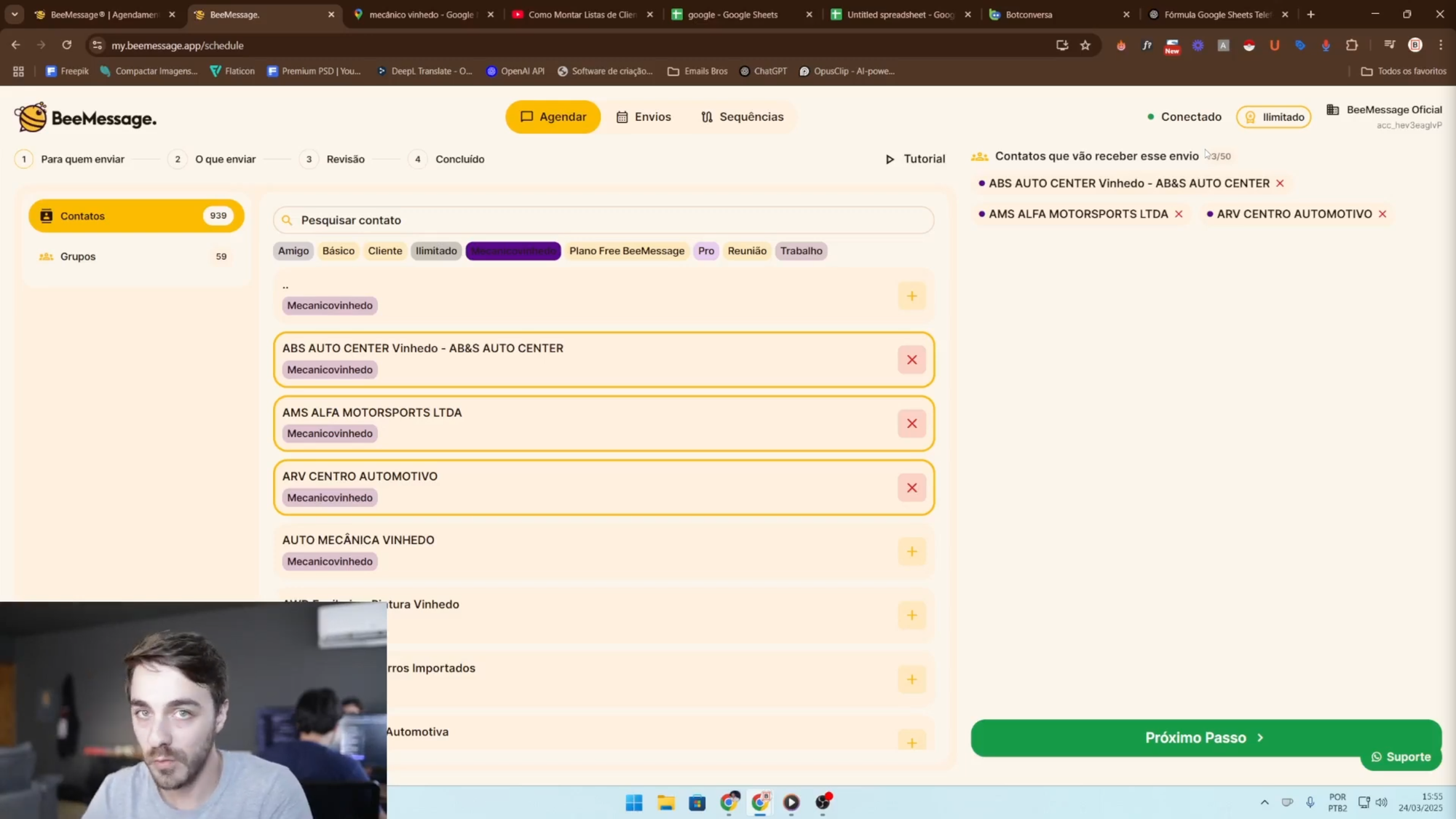Open the Tutorial play button
Image resolution: width=1456 pixels, height=819 pixels.
point(915,159)
